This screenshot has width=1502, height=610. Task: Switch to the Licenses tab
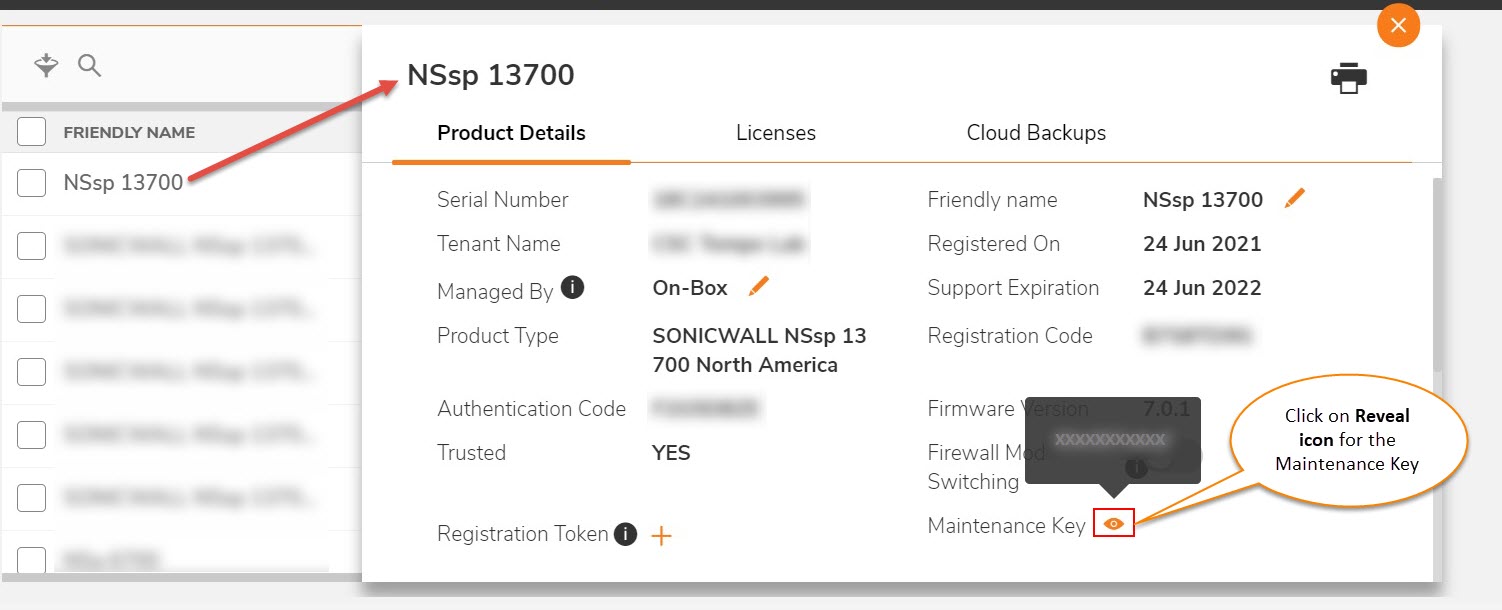pyautogui.click(x=776, y=133)
